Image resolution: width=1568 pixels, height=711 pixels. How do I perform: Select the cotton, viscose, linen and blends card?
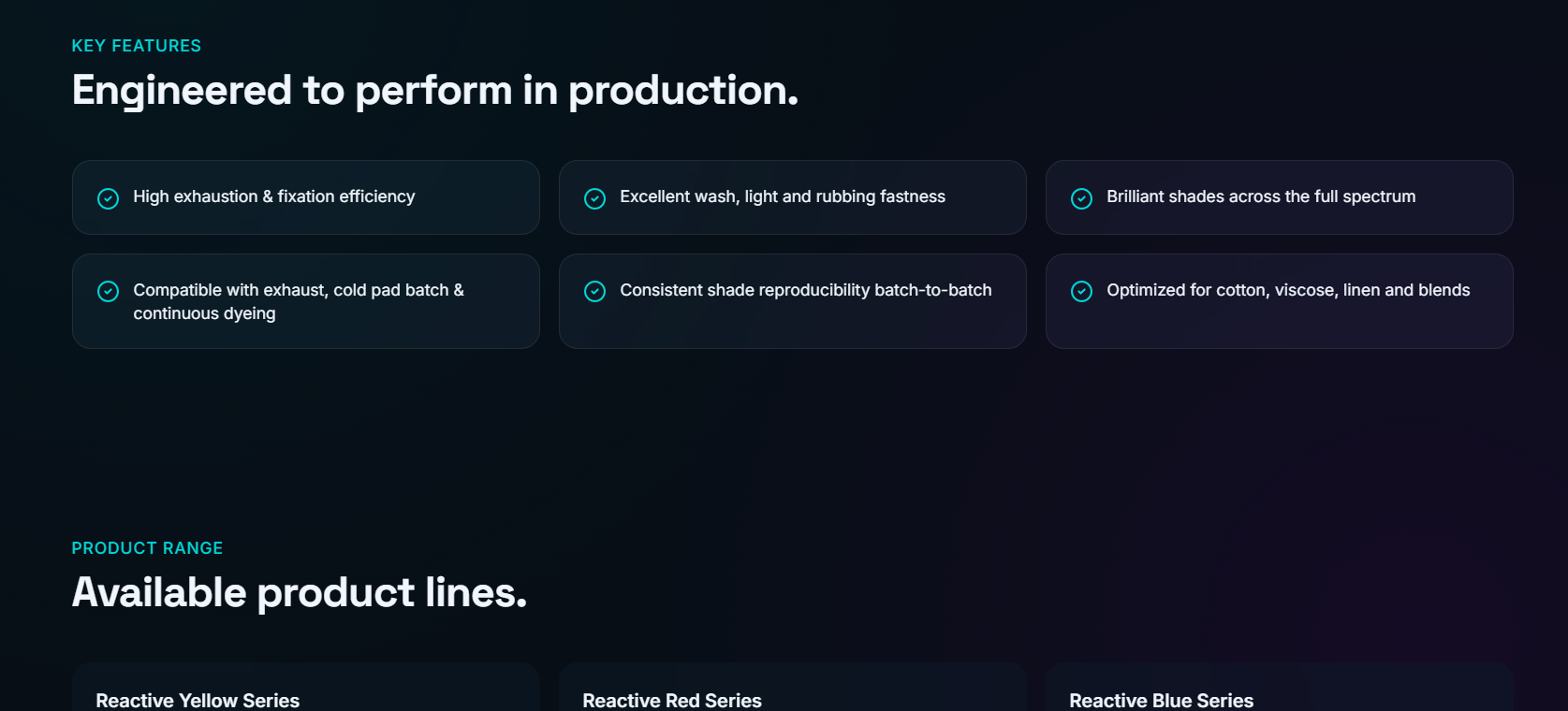click(1280, 301)
